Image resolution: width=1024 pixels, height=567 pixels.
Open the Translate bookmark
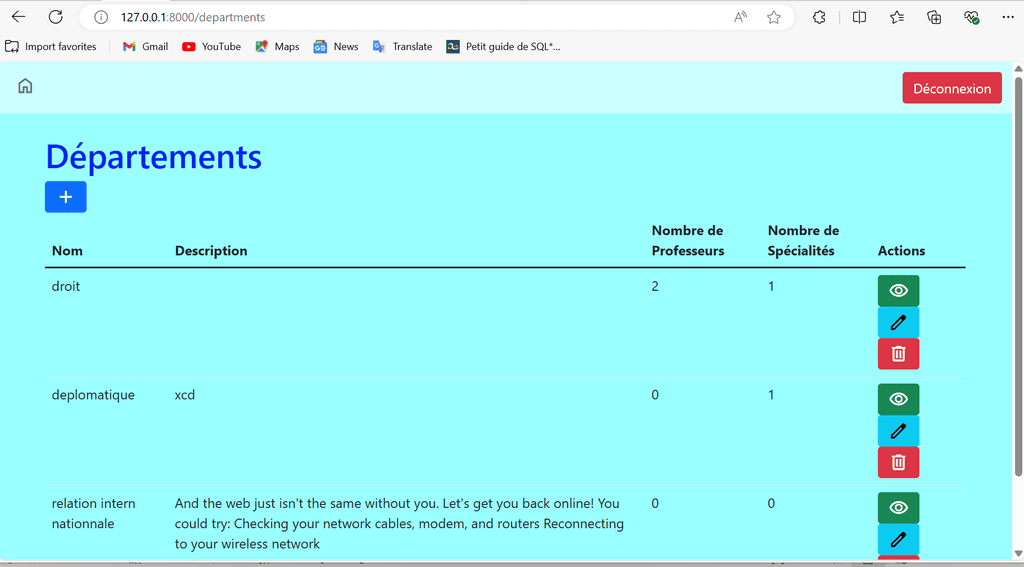pyautogui.click(x=402, y=46)
